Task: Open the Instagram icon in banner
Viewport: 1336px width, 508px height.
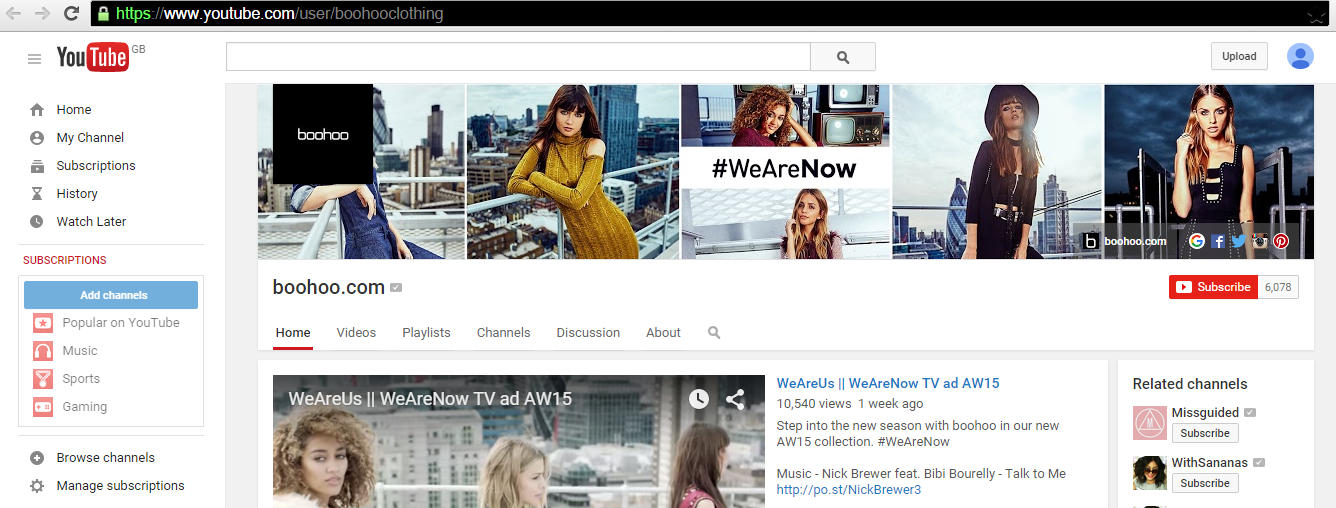Action: click(x=1259, y=241)
